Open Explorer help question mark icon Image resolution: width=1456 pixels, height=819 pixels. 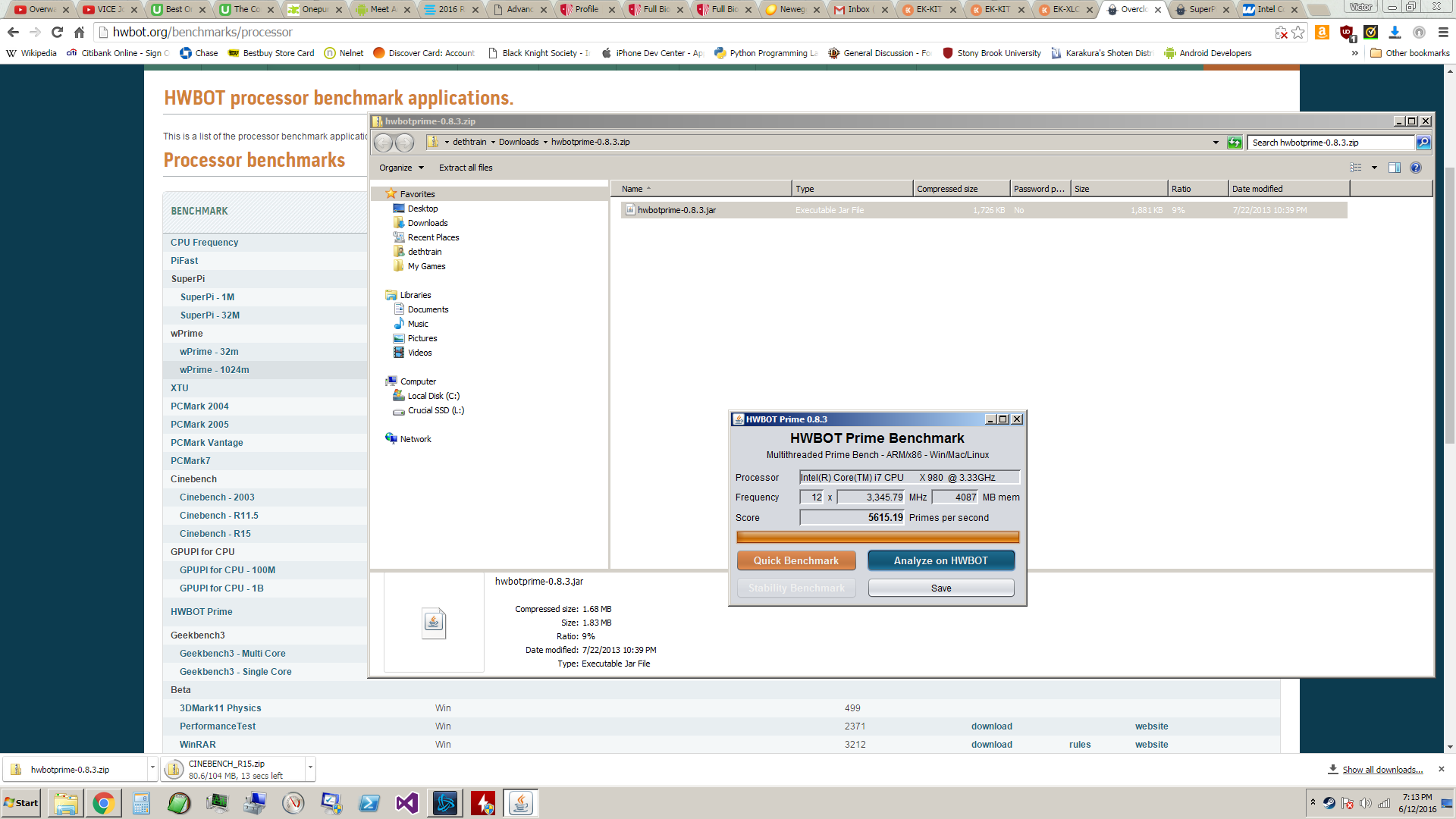coord(1415,168)
